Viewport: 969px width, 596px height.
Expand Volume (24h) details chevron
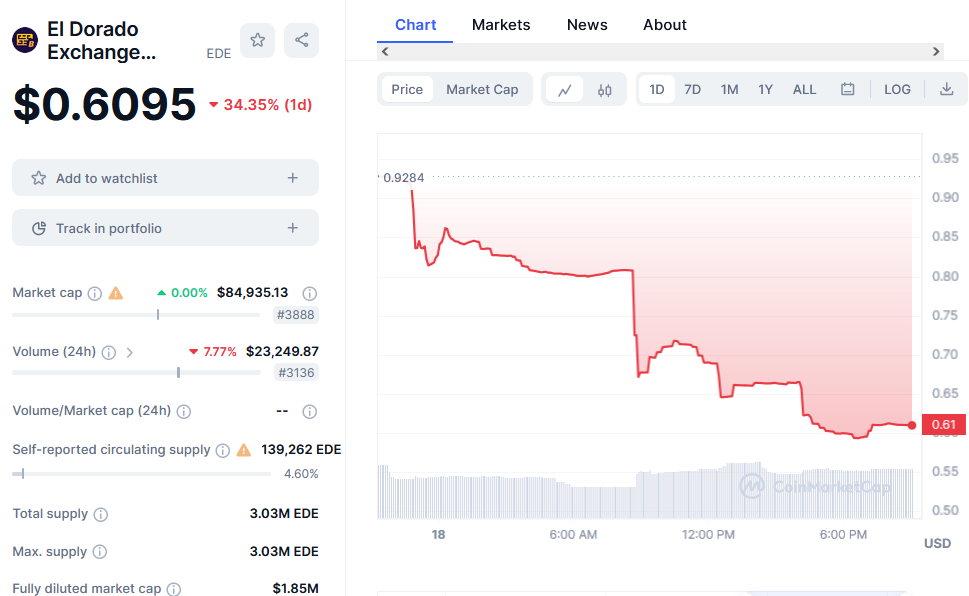tap(129, 352)
